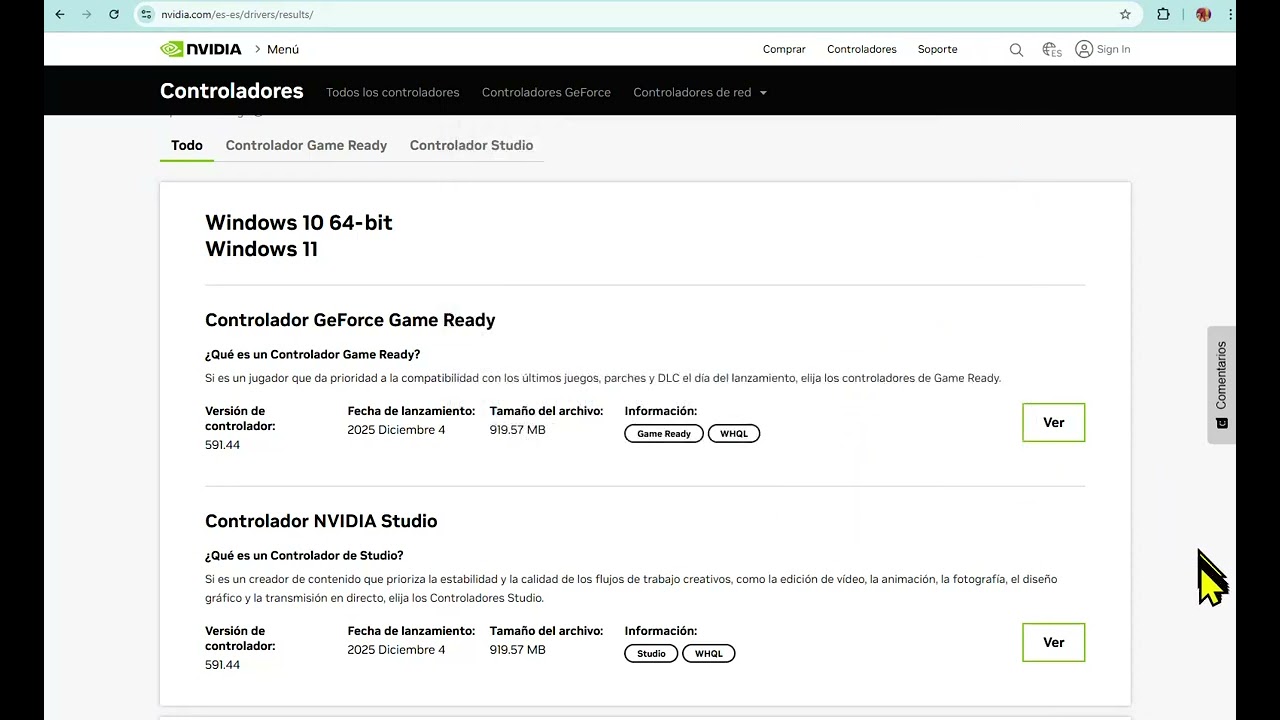Click the Game Ready info badge
This screenshot has height=720, width=1280.
[664, 434]
